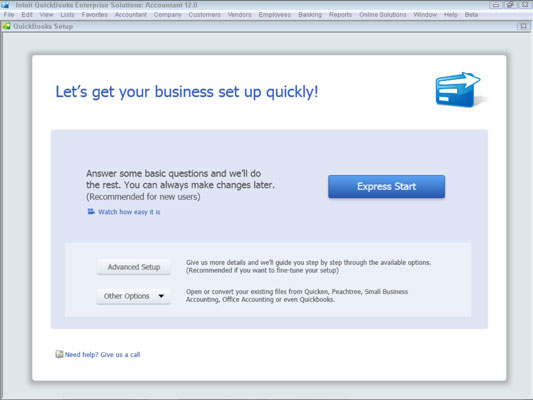Open the Customers menu
This screenshot has width=533, height=400.
tap(204, 15)
